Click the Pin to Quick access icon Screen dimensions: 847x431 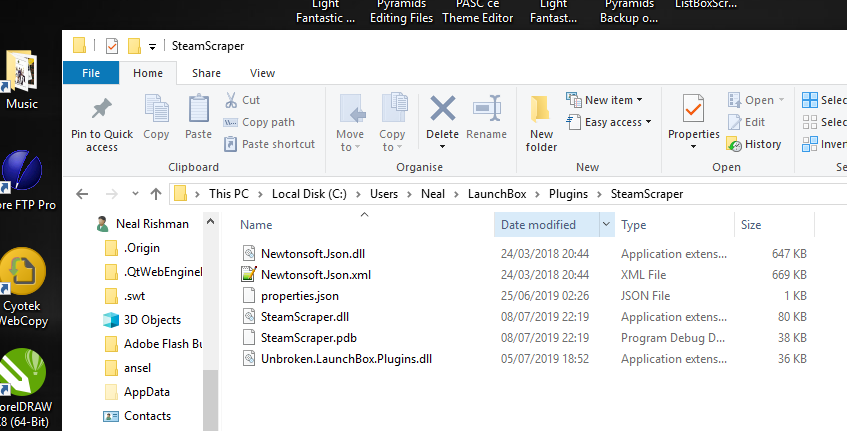[102, 110]
